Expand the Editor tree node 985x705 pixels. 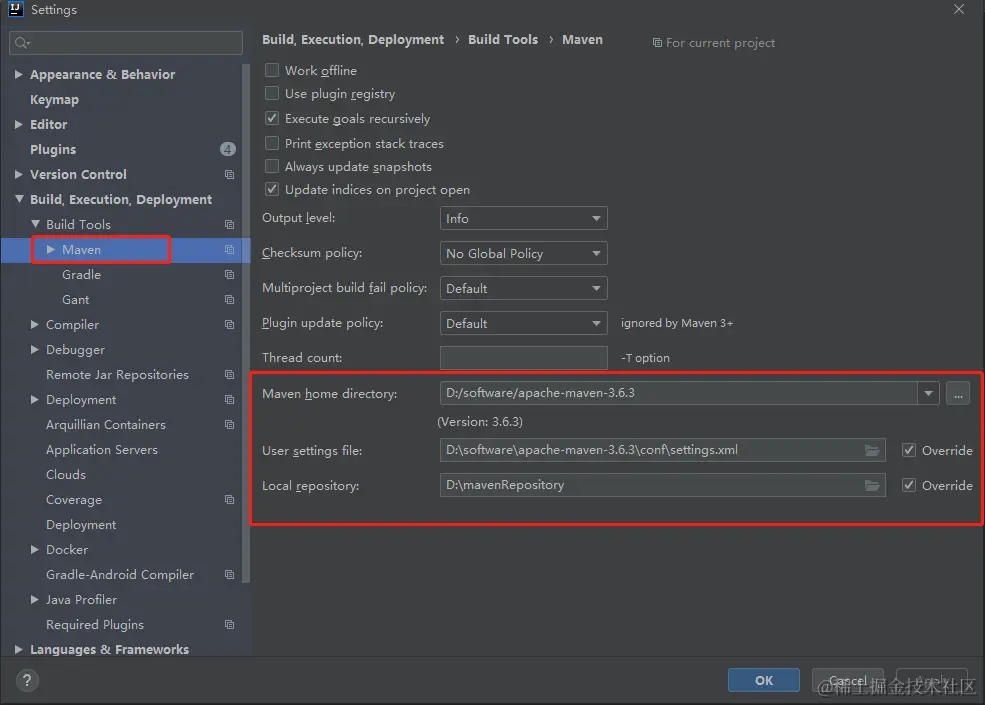(x=19, y=124)
